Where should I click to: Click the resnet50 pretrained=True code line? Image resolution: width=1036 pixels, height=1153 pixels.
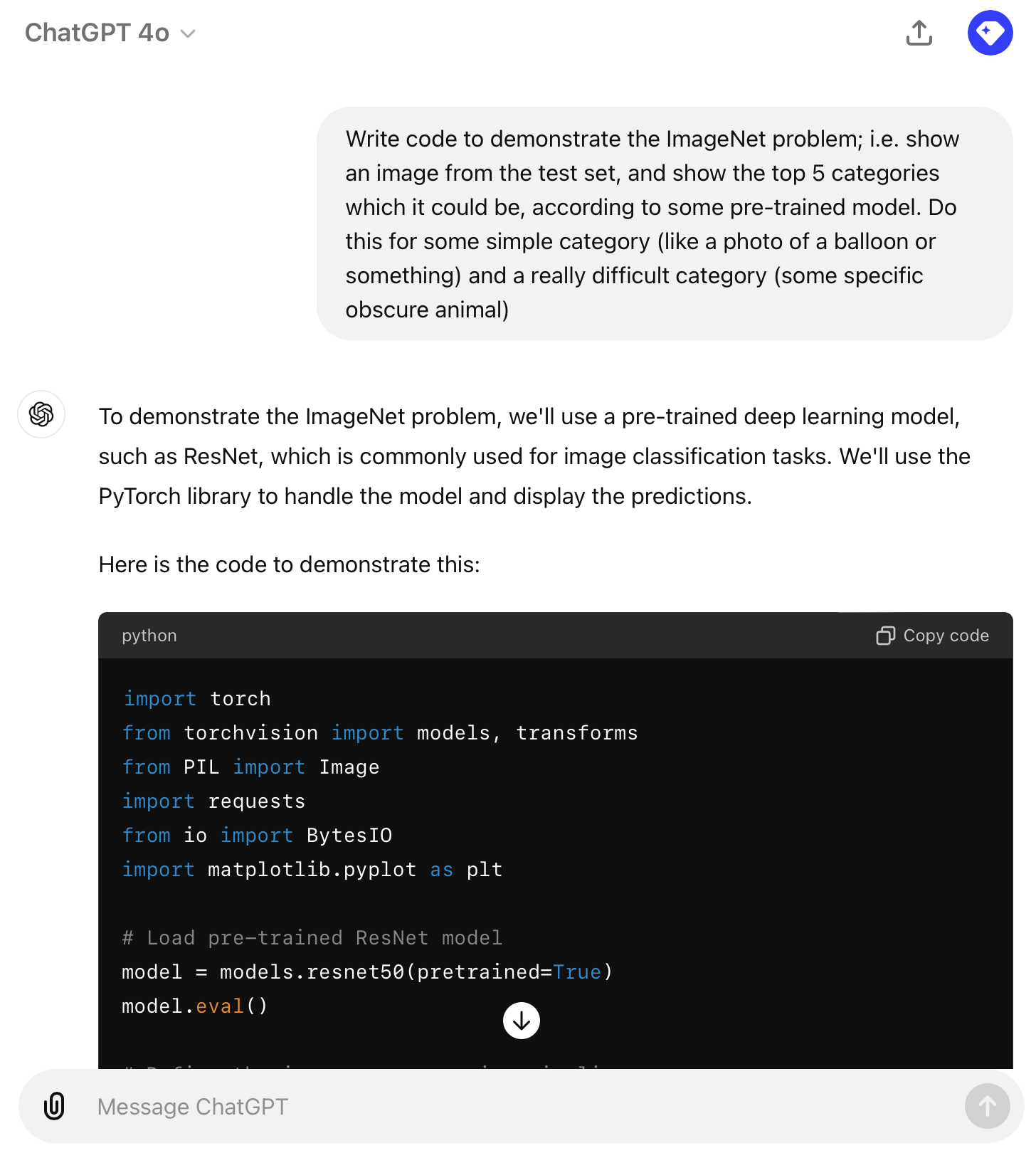[x=367, y=972]
